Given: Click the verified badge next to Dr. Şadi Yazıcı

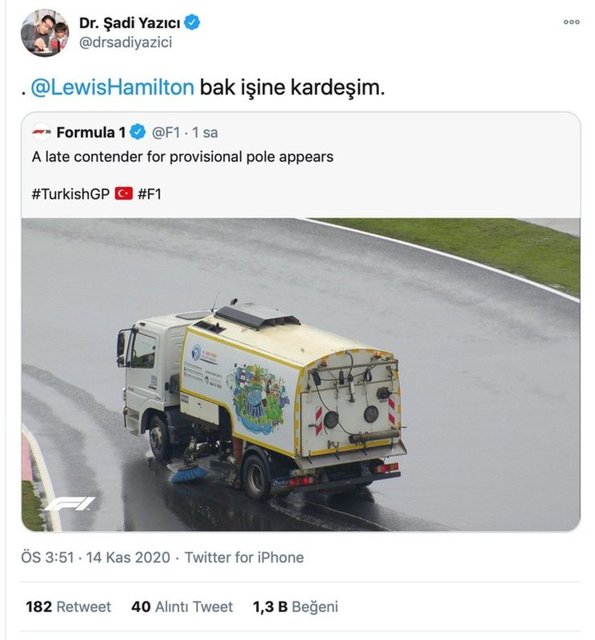Looking at the screenshot, I should [192, 22].
